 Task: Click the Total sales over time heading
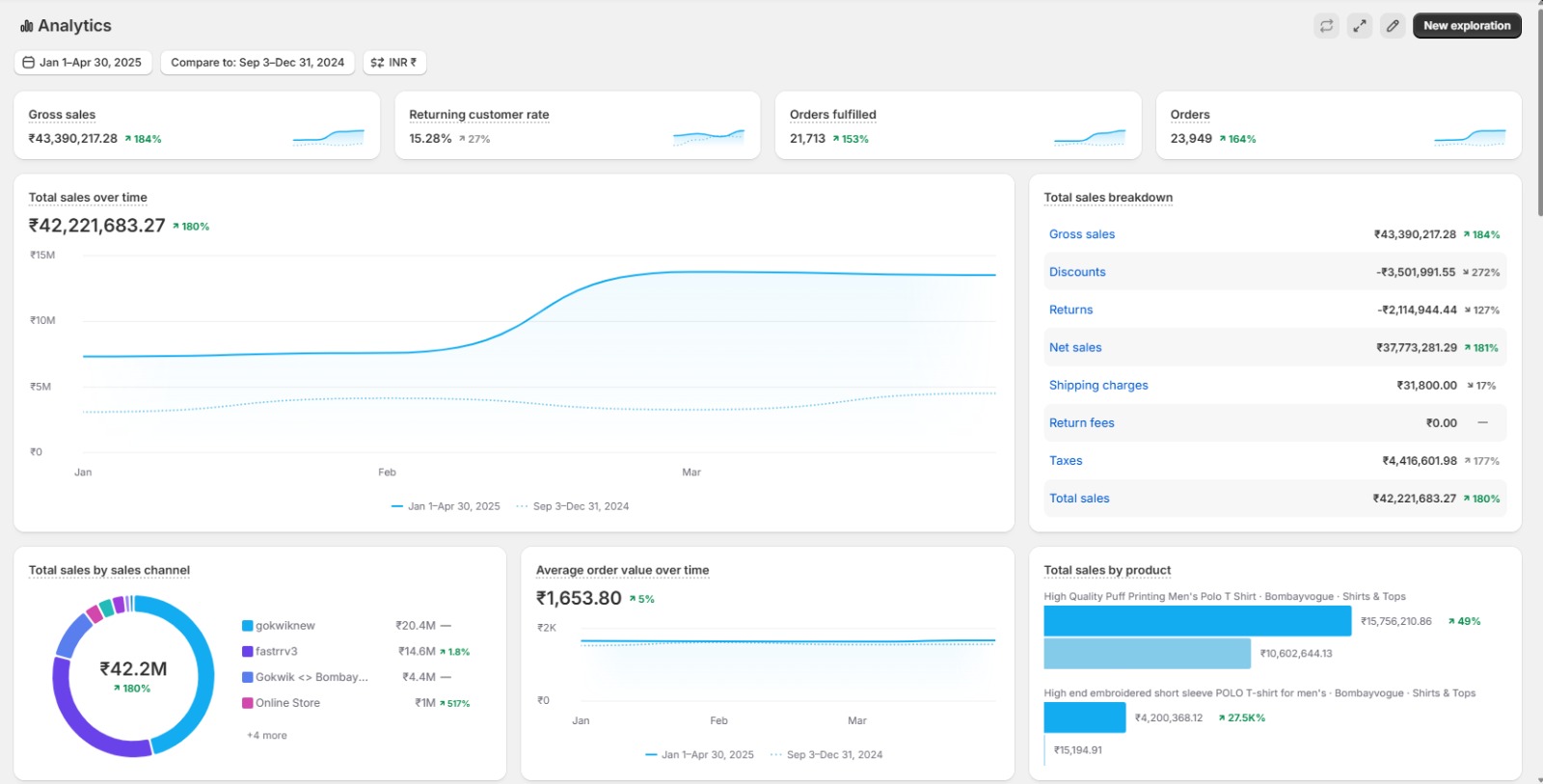88,198
